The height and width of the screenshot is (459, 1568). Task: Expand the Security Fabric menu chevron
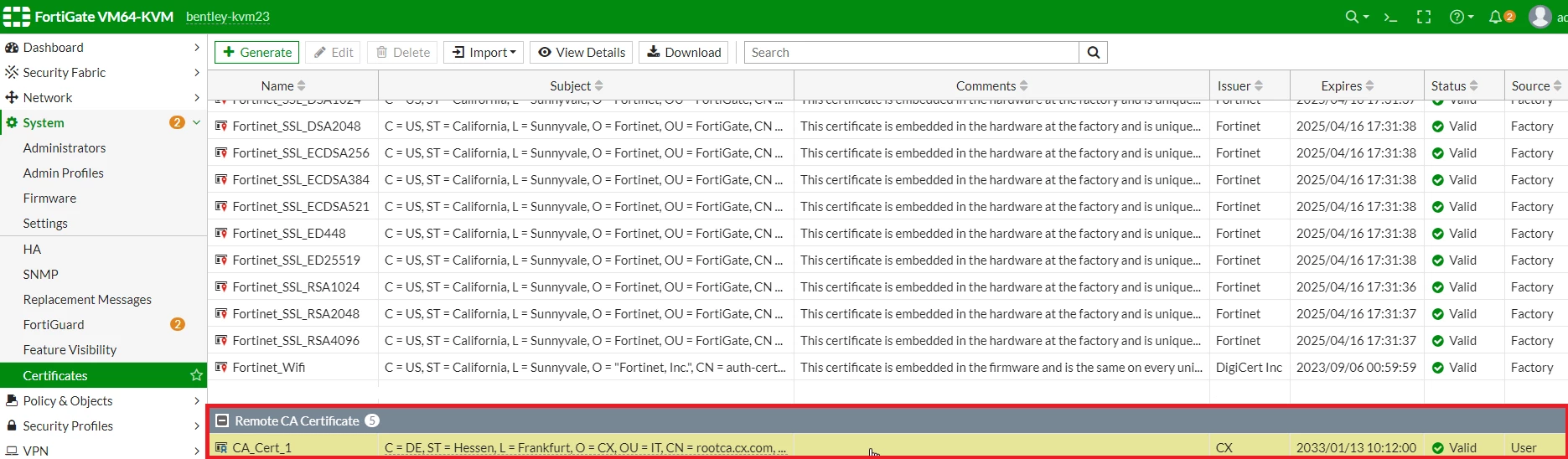click(197, 72)
